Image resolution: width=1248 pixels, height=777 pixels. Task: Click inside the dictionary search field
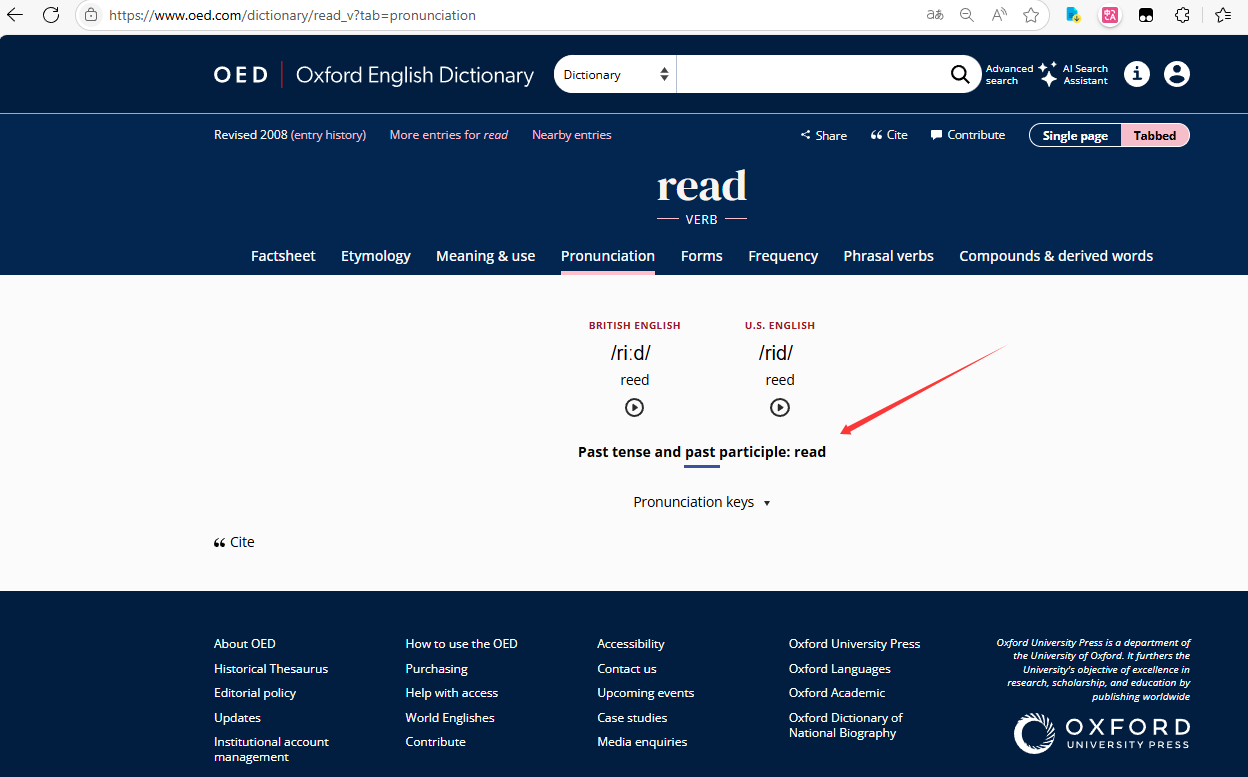click(810, 75)
